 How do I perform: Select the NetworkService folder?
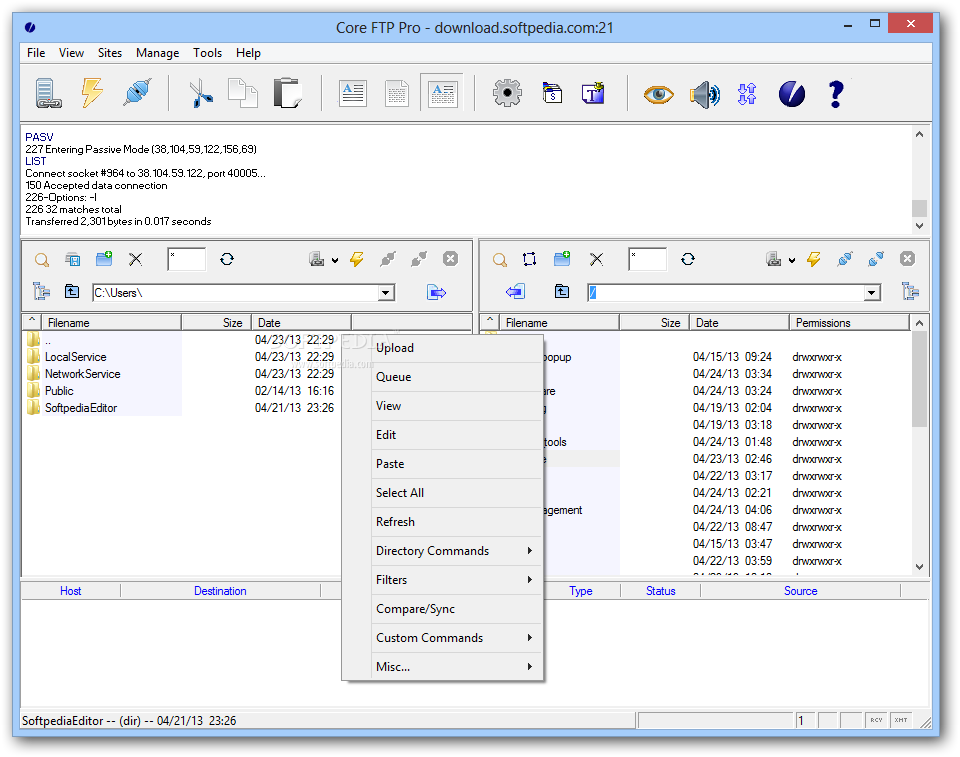click(82, 374)
